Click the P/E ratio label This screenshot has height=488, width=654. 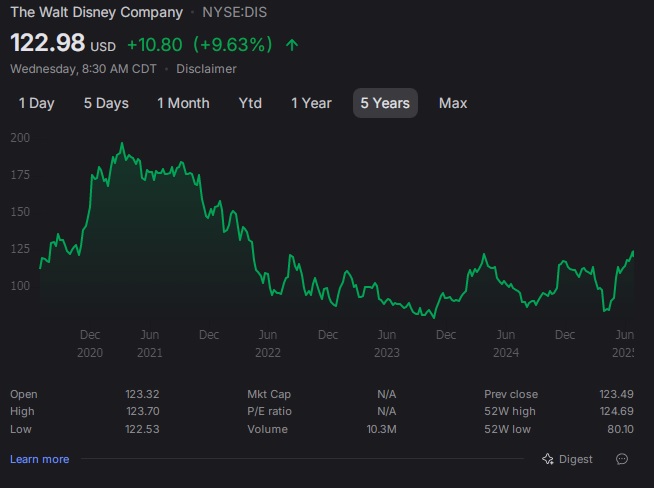coord(269,411)
